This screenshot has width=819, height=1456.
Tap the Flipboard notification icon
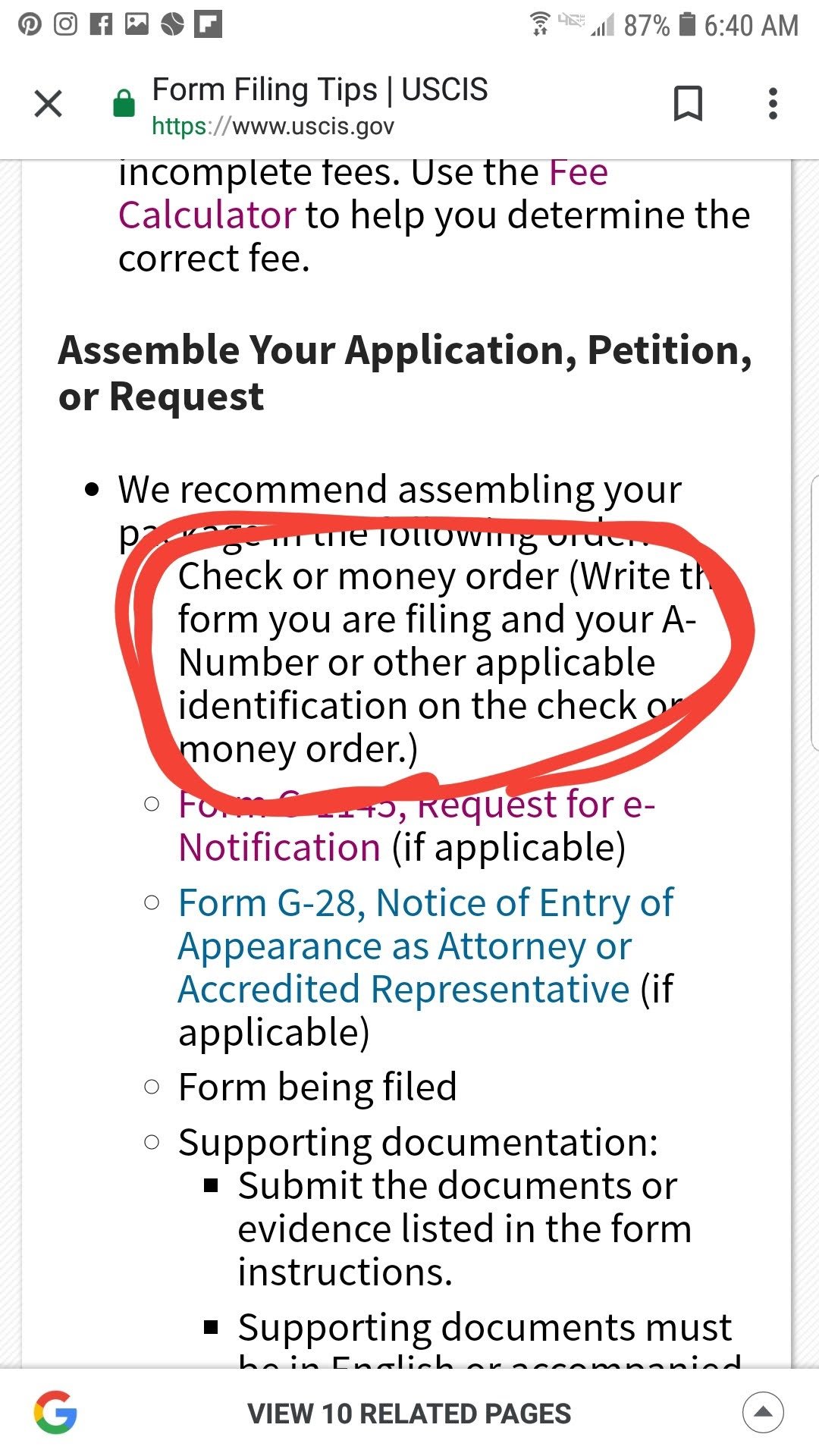208,24
